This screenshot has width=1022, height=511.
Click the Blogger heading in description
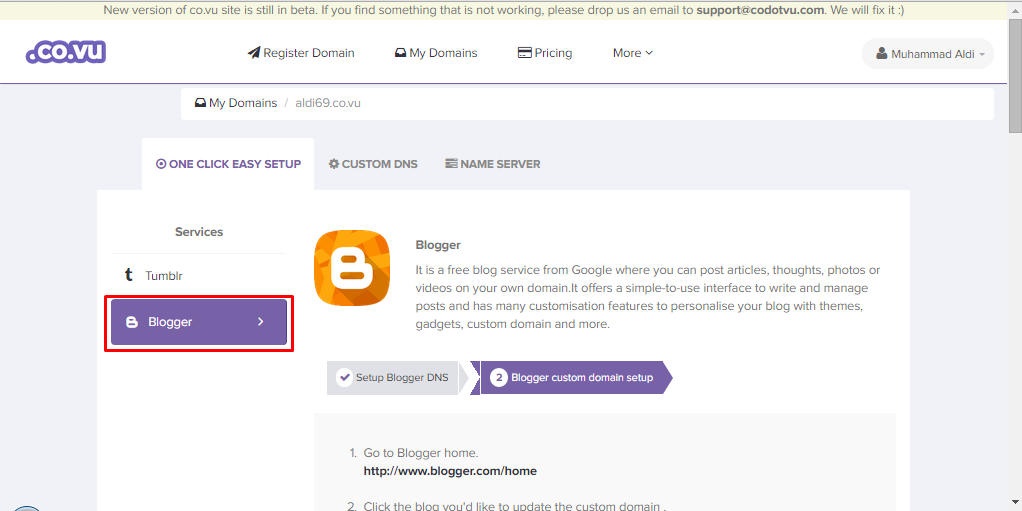pyautogui.click(x=438, y=245)
